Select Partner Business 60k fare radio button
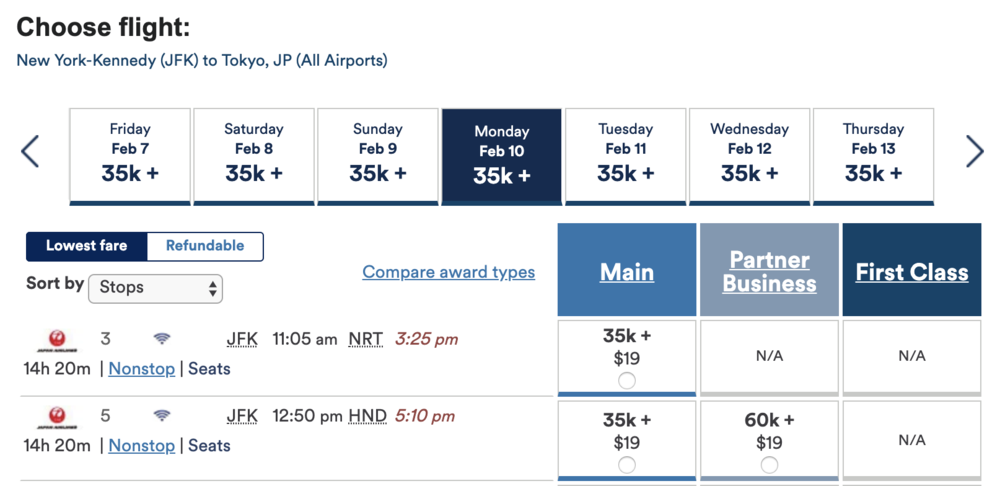The width and height of the screenshot is (1000, 486). [x=769, y=464]
